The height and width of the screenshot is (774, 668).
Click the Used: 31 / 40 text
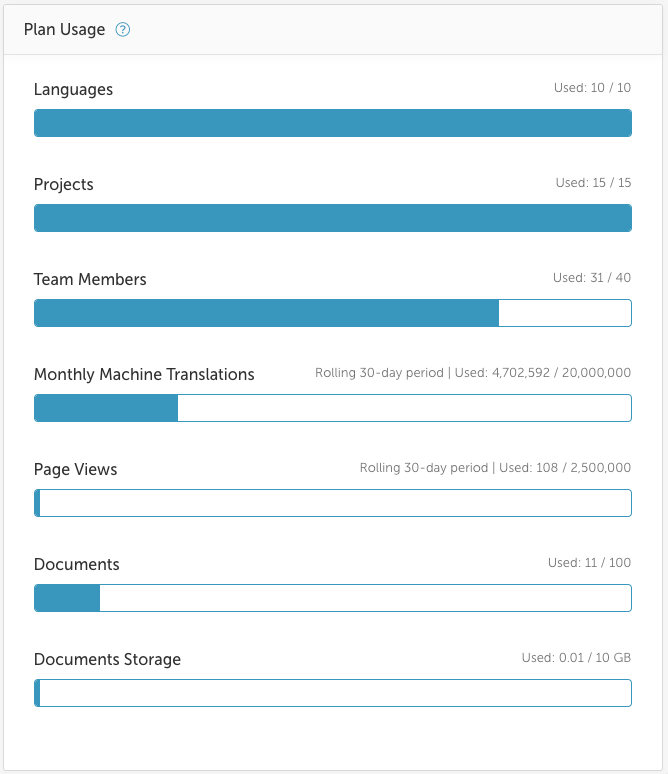click(592, 278)
